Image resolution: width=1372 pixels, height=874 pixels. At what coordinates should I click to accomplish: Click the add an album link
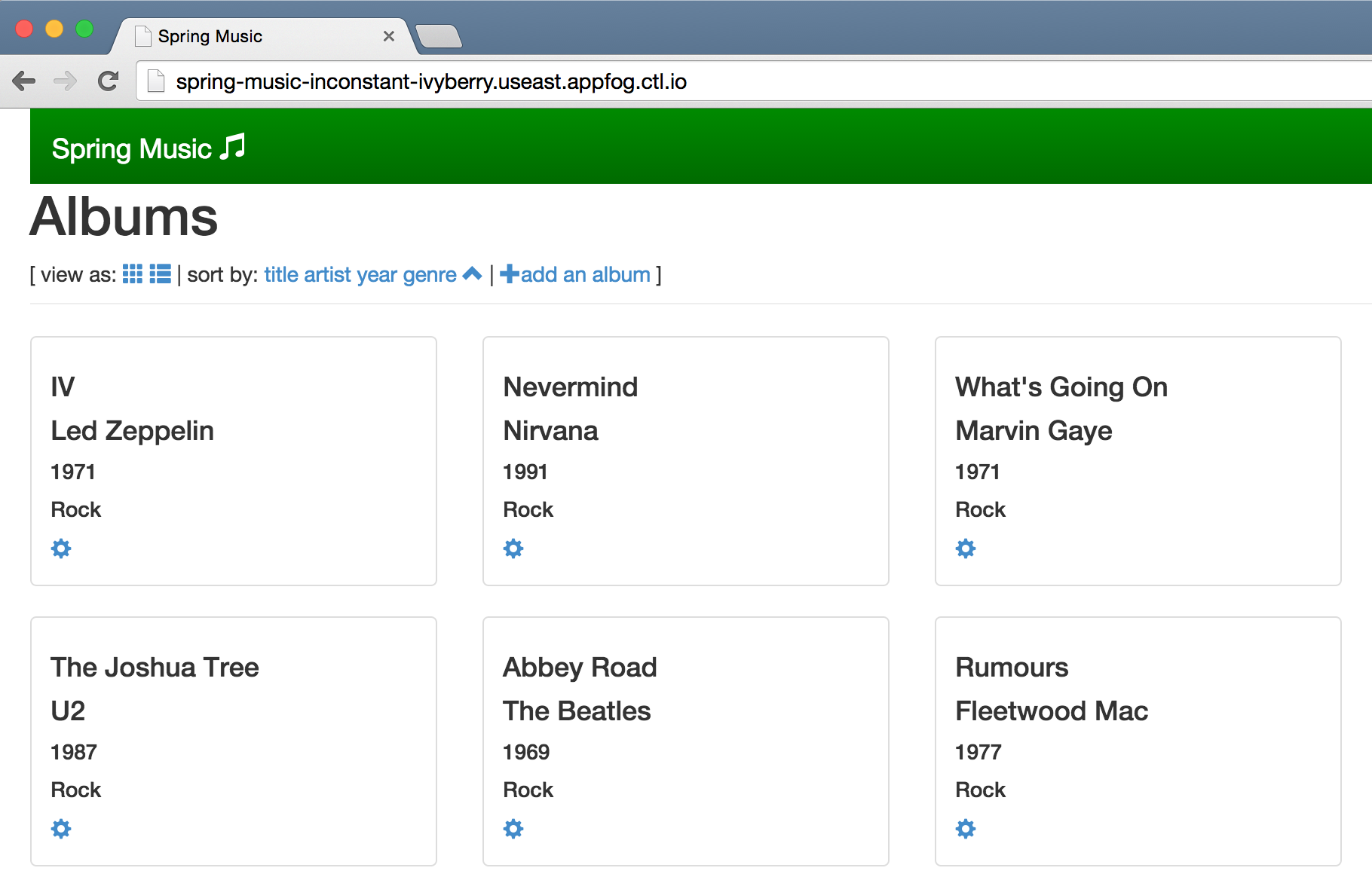click(x=575, y=275)
